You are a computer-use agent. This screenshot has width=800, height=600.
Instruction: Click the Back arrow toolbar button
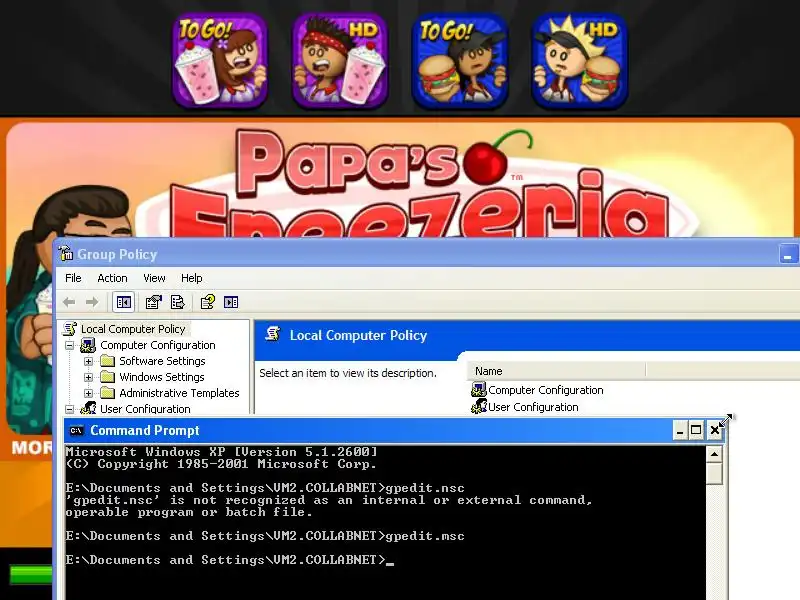[x=69, y=303]
